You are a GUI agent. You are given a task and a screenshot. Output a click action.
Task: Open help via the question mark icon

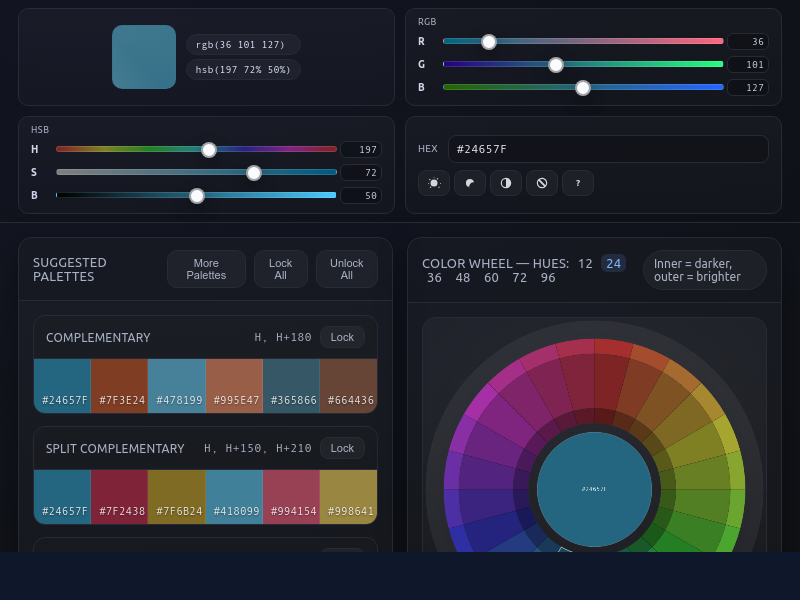577,183
